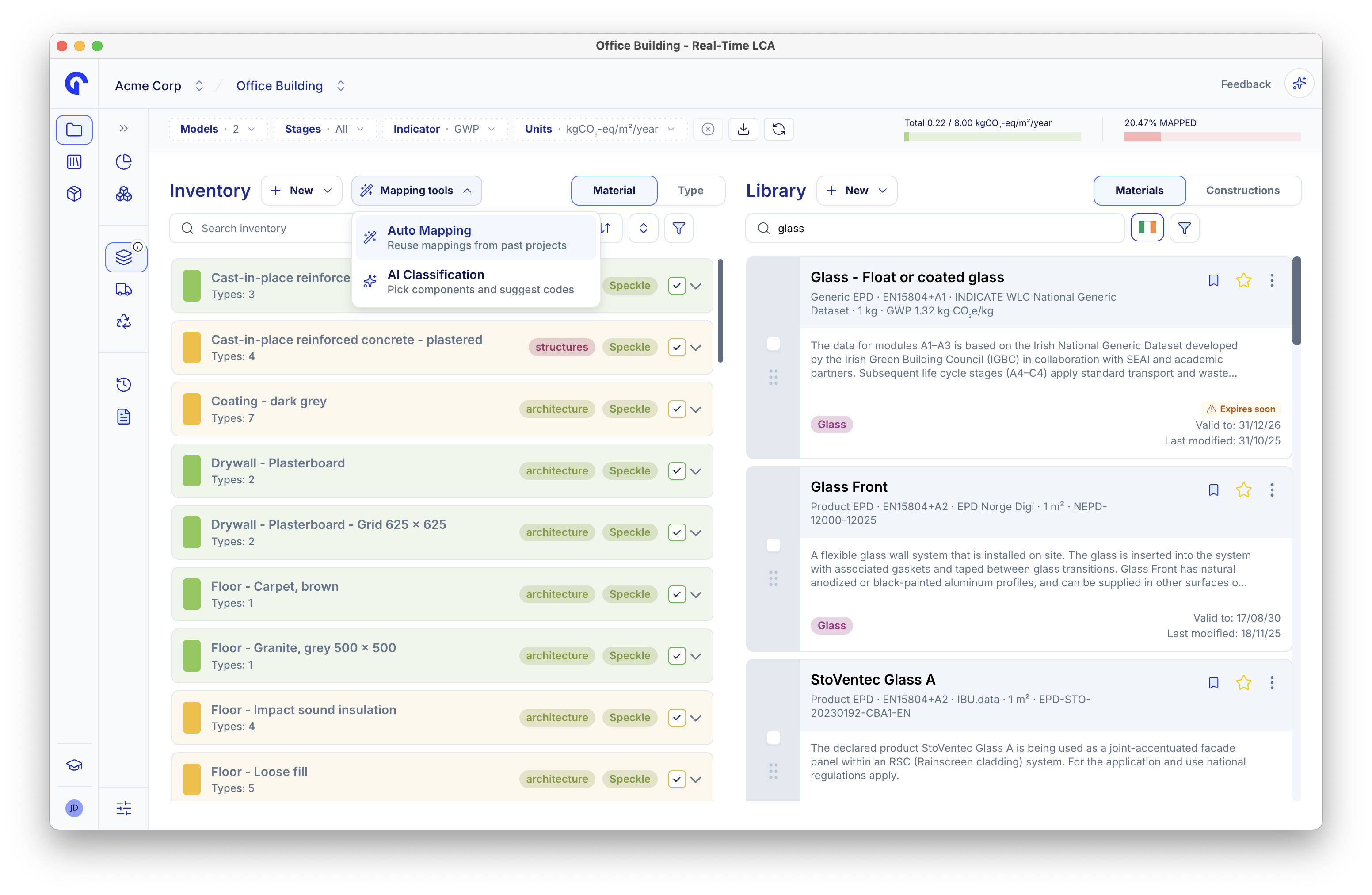
Task: Open the truck transport icon
Action: [123, 289]
